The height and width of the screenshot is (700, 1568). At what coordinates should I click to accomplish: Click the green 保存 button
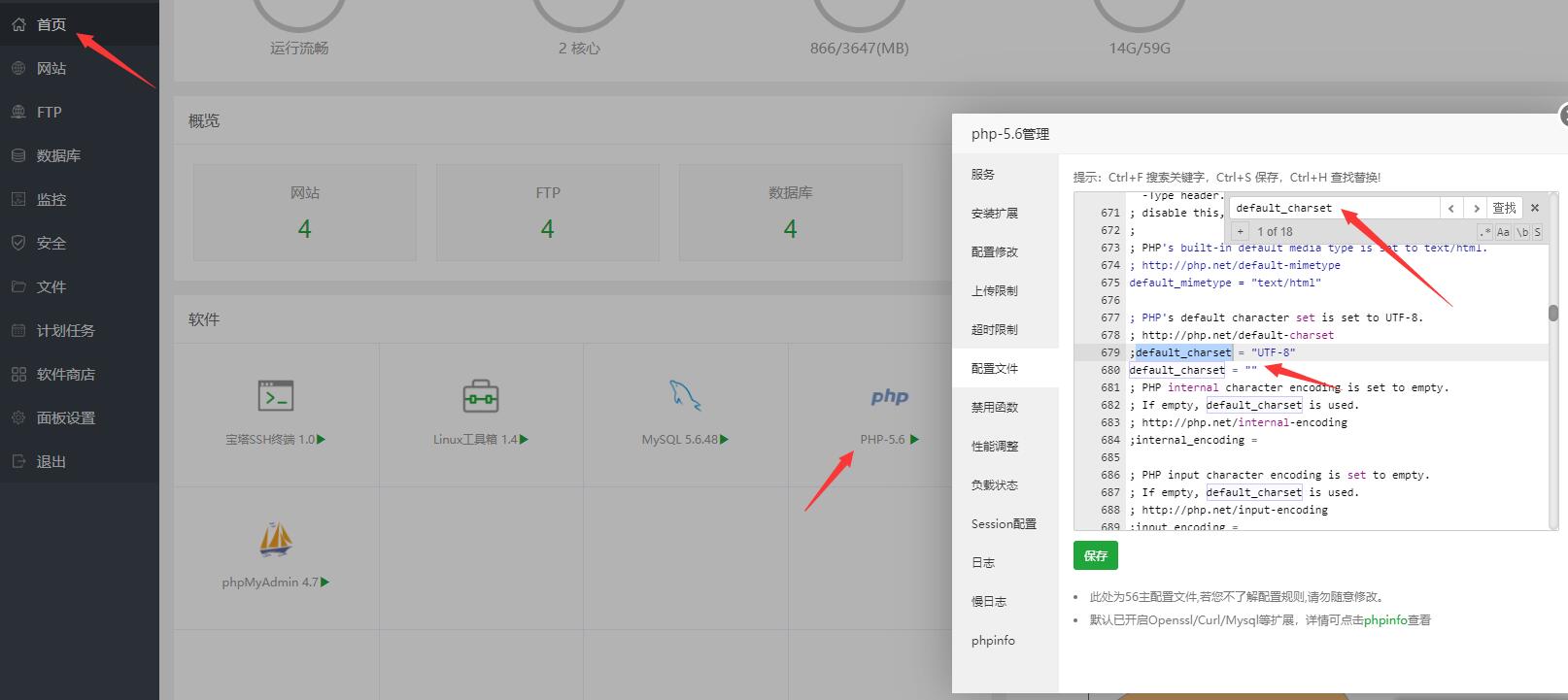tap(1096, 555)
